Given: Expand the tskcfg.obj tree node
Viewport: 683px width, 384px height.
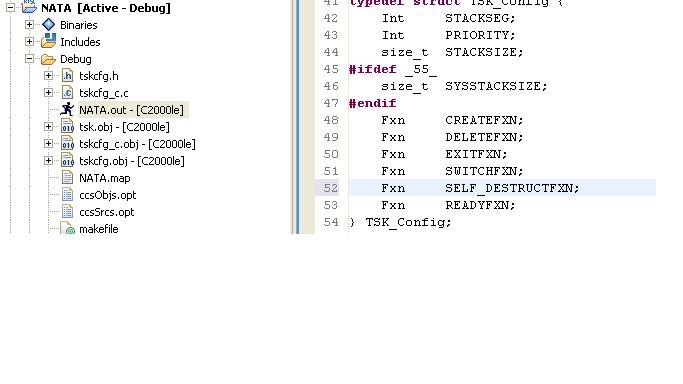Looking at the screenshot, I should (48, 160).
